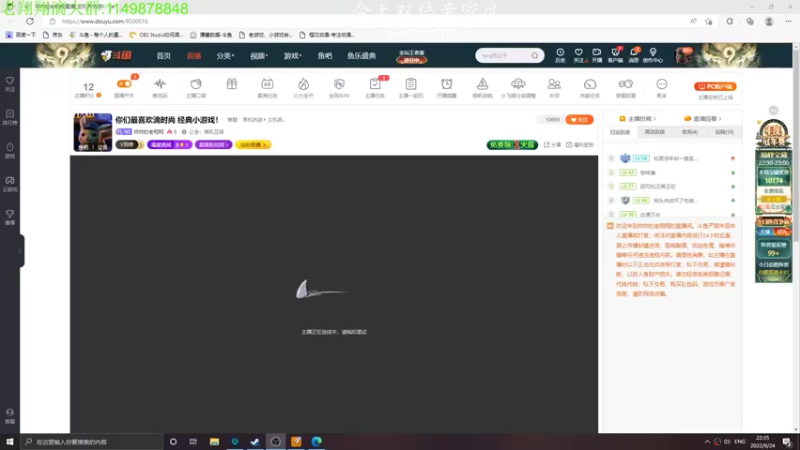
Task: Click the 分享 share link
Action: 553,145
